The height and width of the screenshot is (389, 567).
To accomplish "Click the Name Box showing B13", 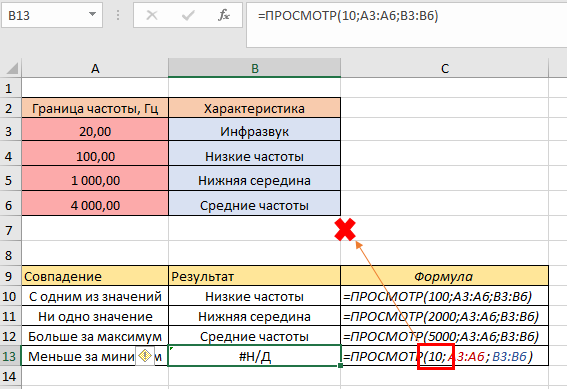I will [x=52, y=15].
